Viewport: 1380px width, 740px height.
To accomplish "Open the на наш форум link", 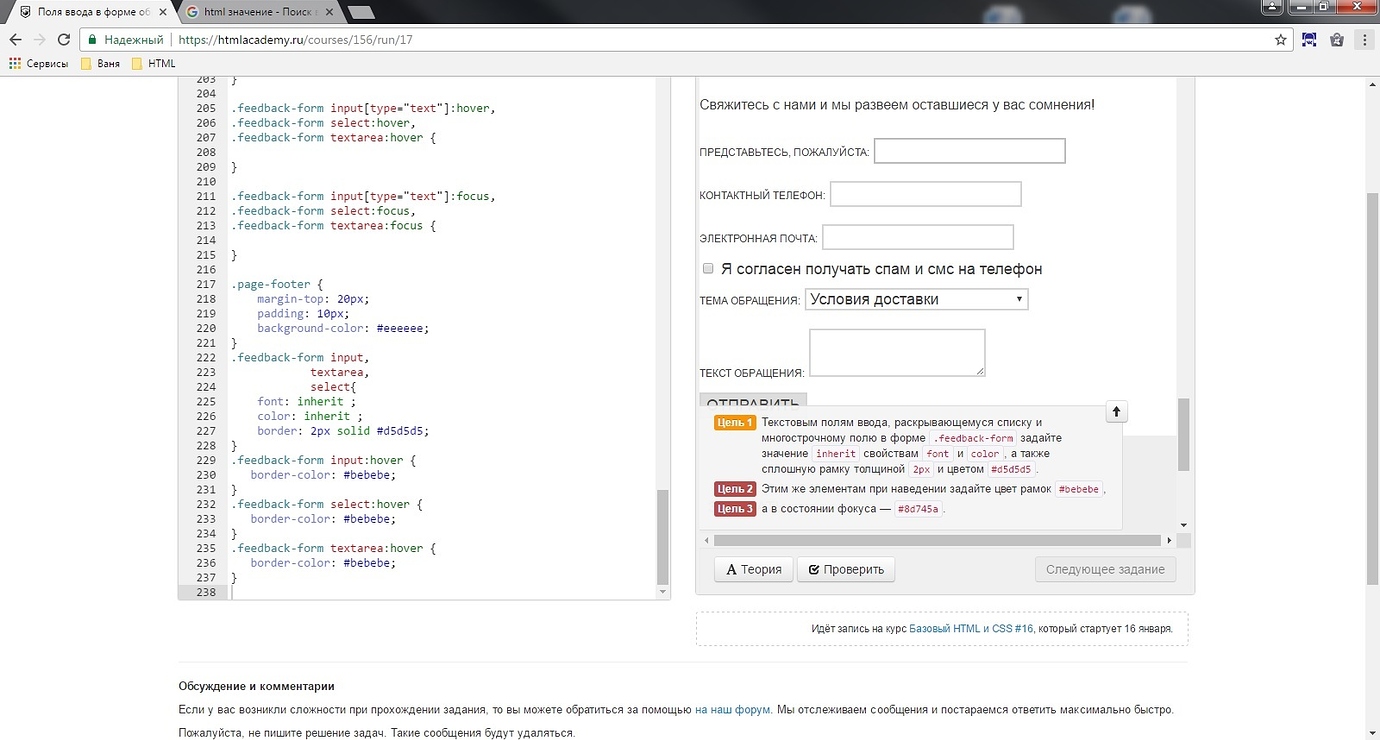I will coord(733,710).
